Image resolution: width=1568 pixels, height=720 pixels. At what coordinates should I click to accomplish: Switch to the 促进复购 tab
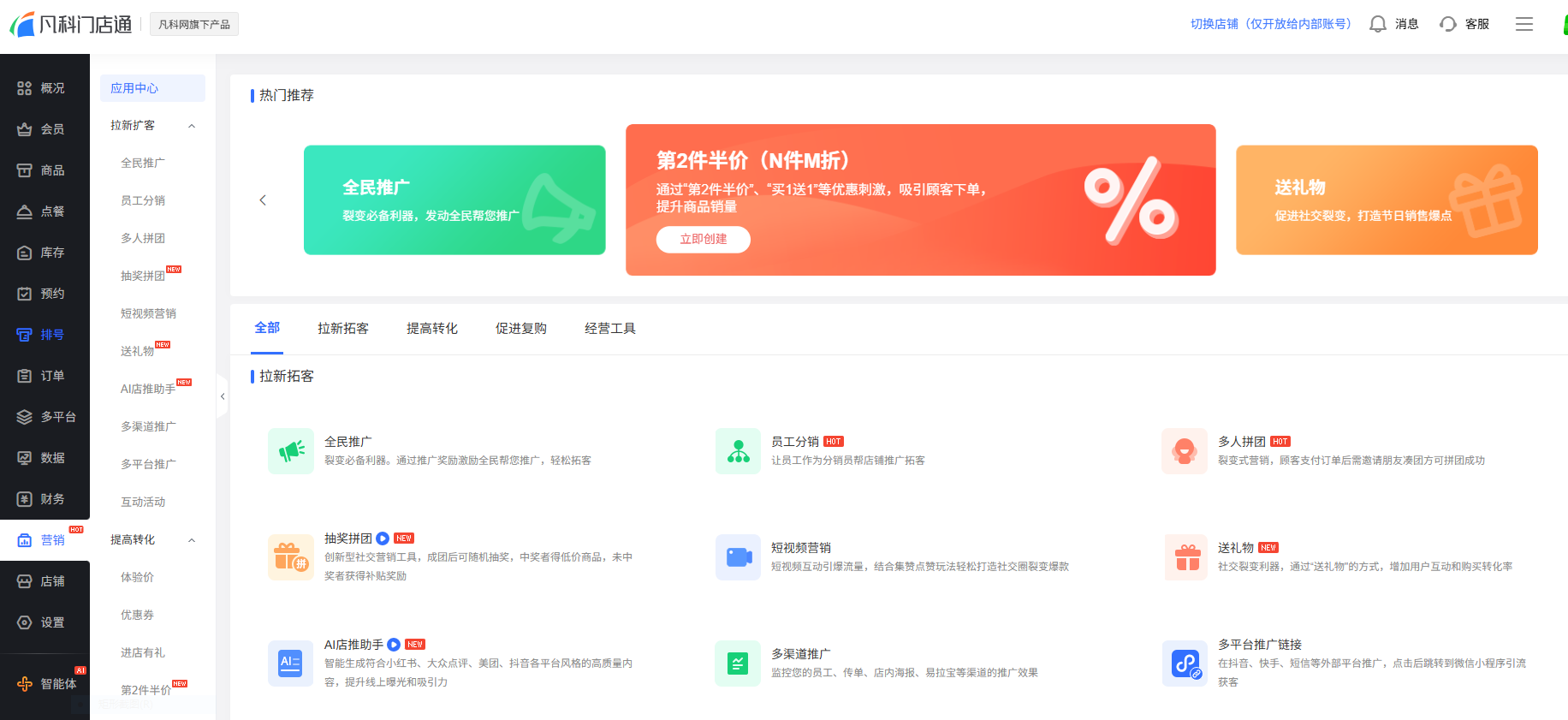click(521, 329)
